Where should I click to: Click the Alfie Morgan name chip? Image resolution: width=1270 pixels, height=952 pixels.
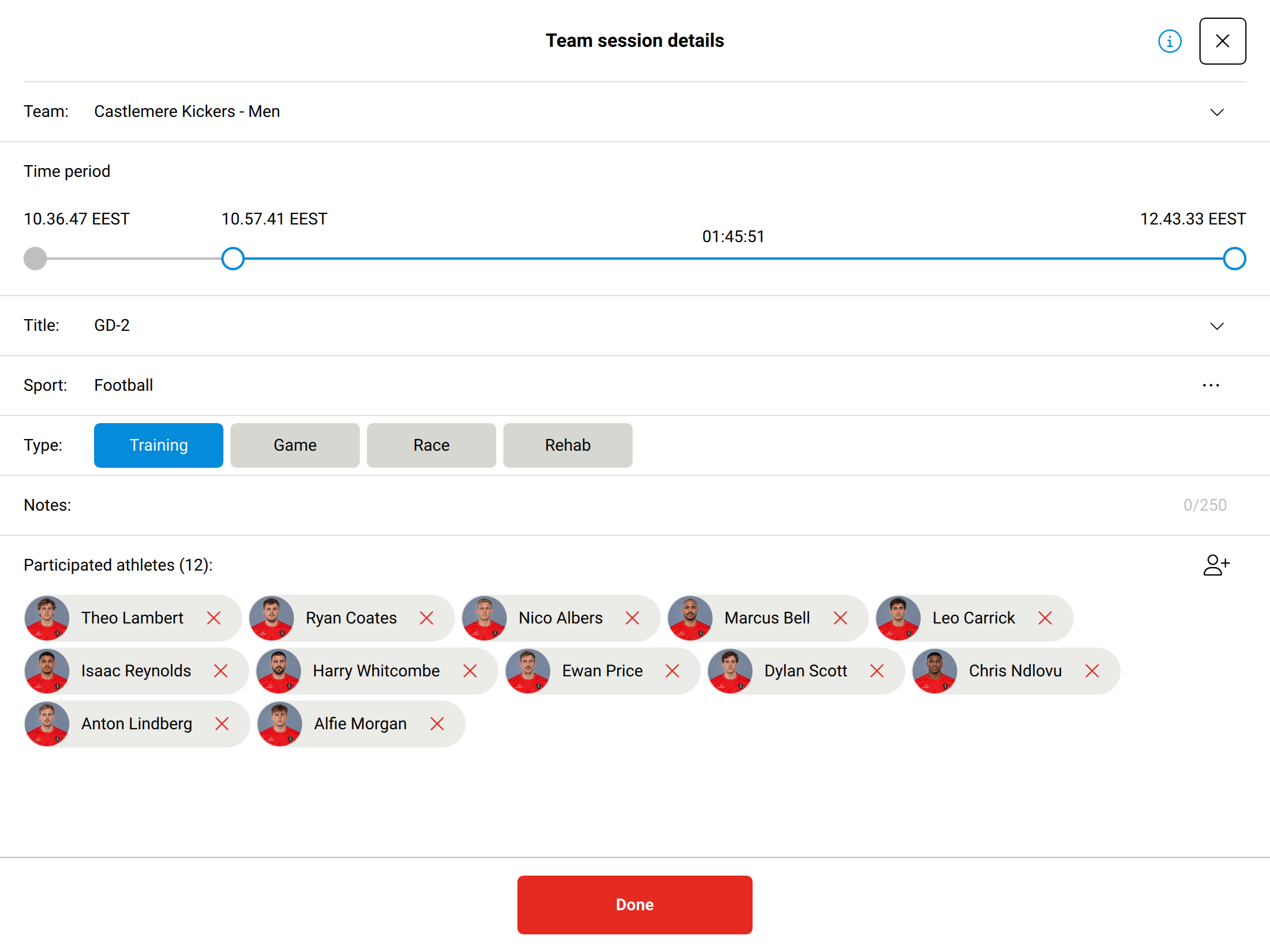coord(360,724)
